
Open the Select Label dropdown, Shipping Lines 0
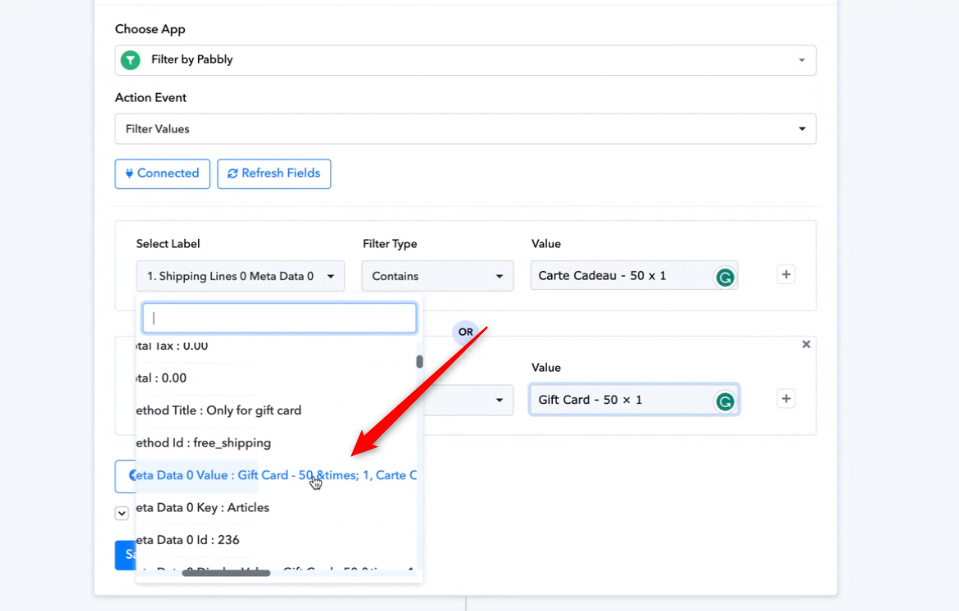pyautogui.click(x=240, y=276)
